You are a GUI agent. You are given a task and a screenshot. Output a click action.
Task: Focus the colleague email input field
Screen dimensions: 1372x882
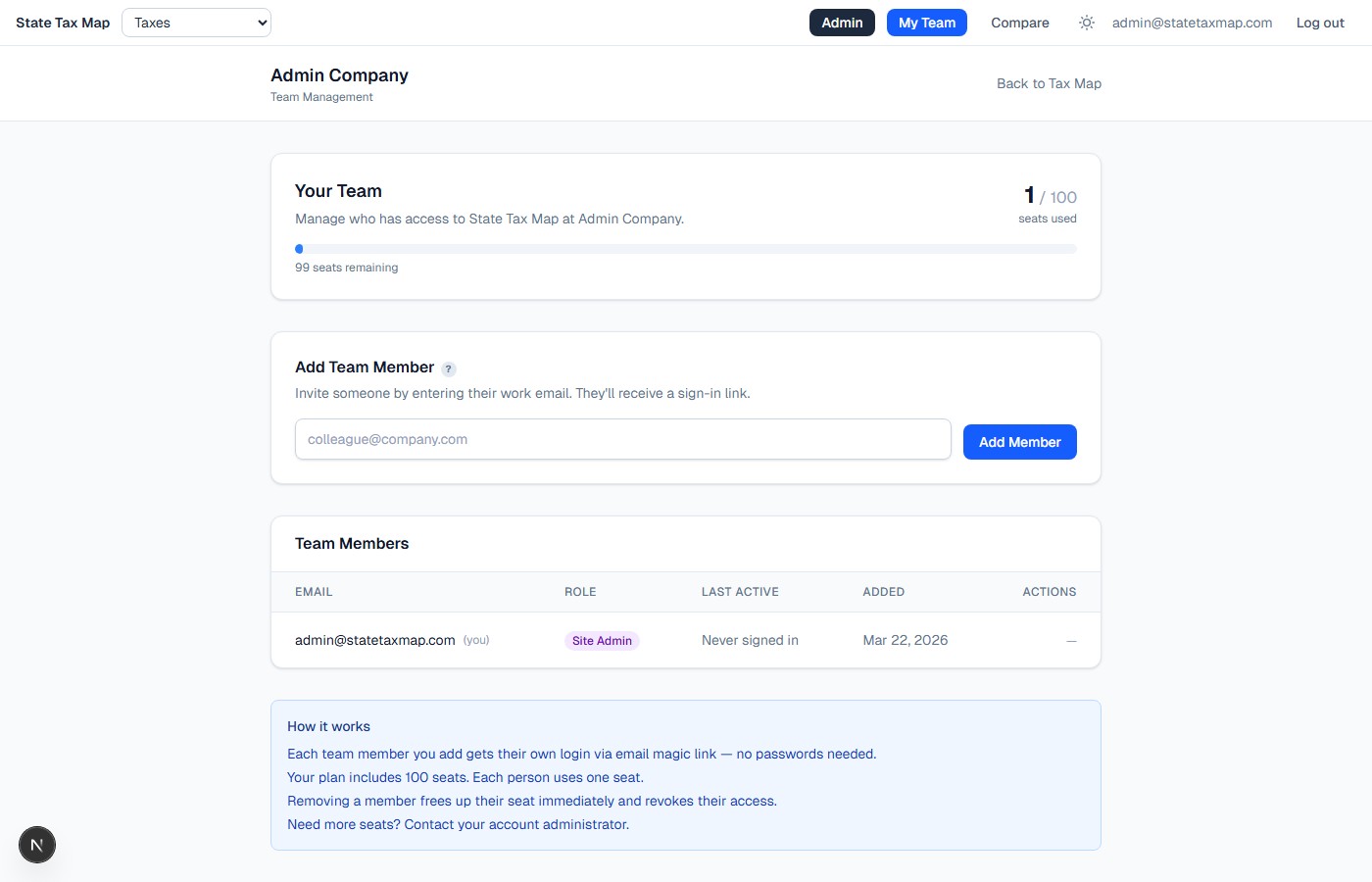(x=622, y=439)
